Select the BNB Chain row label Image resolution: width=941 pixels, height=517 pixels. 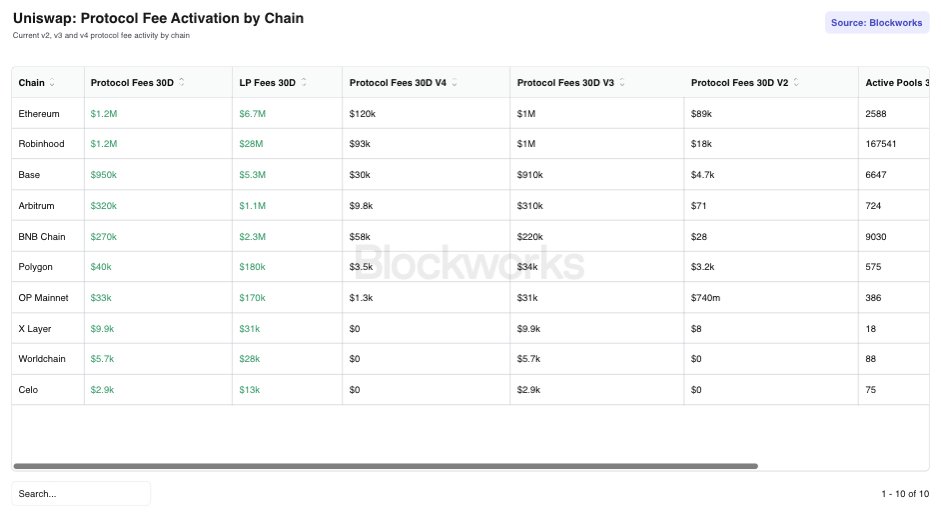coord(41,237)
